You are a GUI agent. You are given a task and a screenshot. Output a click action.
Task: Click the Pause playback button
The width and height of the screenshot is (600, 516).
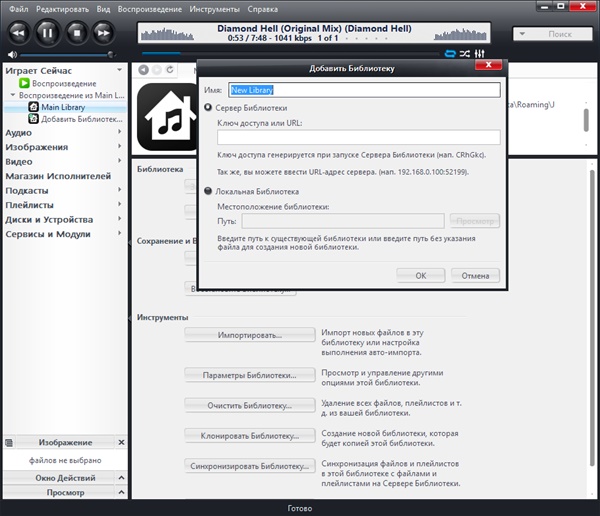pos(46,32)
